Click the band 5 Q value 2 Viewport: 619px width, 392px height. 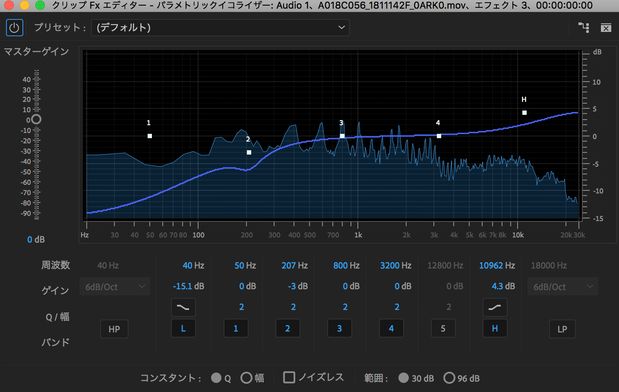pyautogui.click(x=448, y=307)
